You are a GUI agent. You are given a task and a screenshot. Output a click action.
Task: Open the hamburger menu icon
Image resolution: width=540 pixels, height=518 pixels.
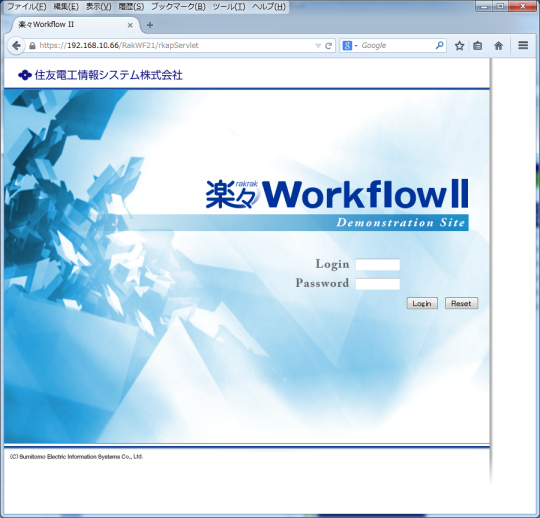[x=523, y=45]
